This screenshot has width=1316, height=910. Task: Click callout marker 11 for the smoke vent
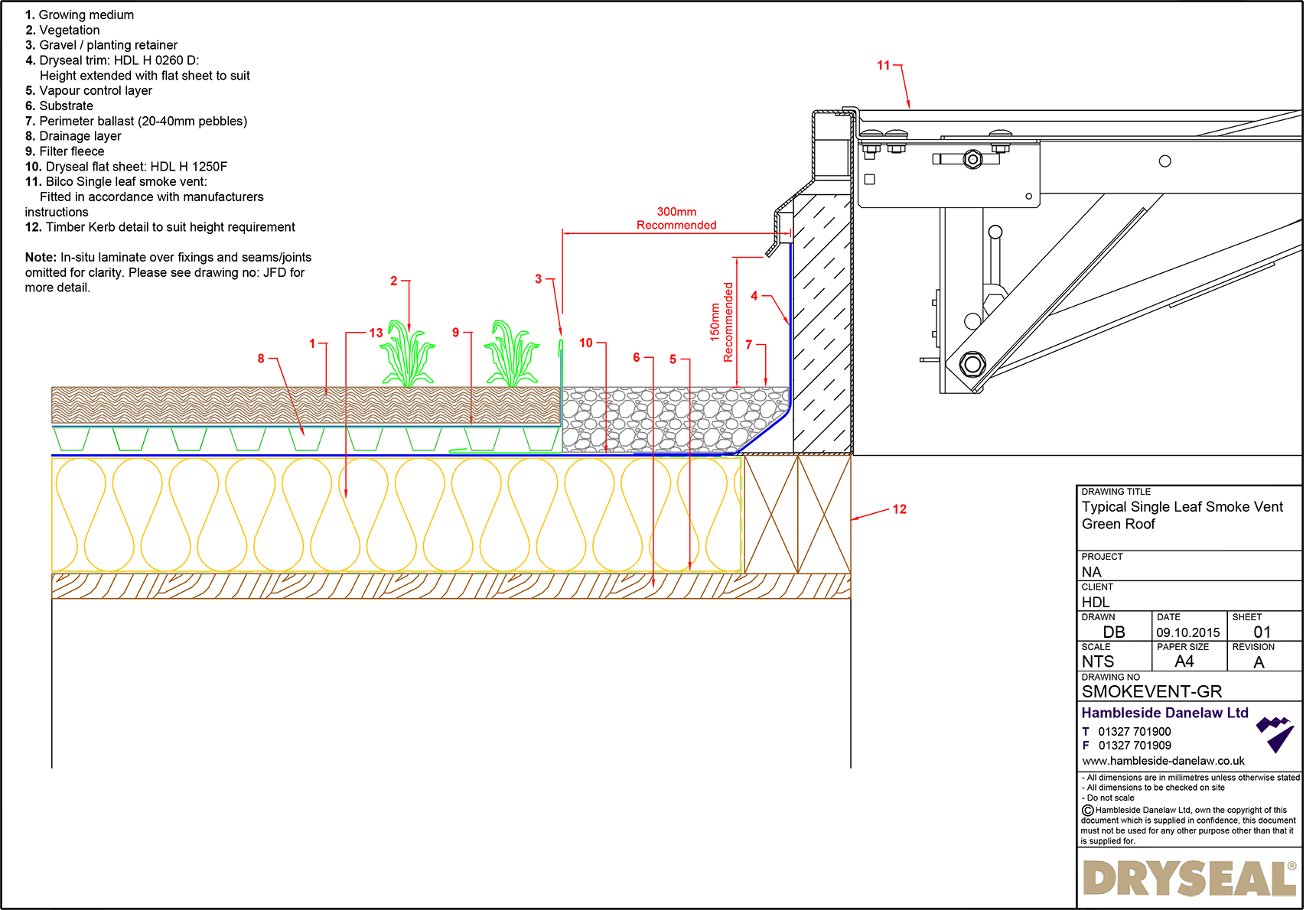885,66
